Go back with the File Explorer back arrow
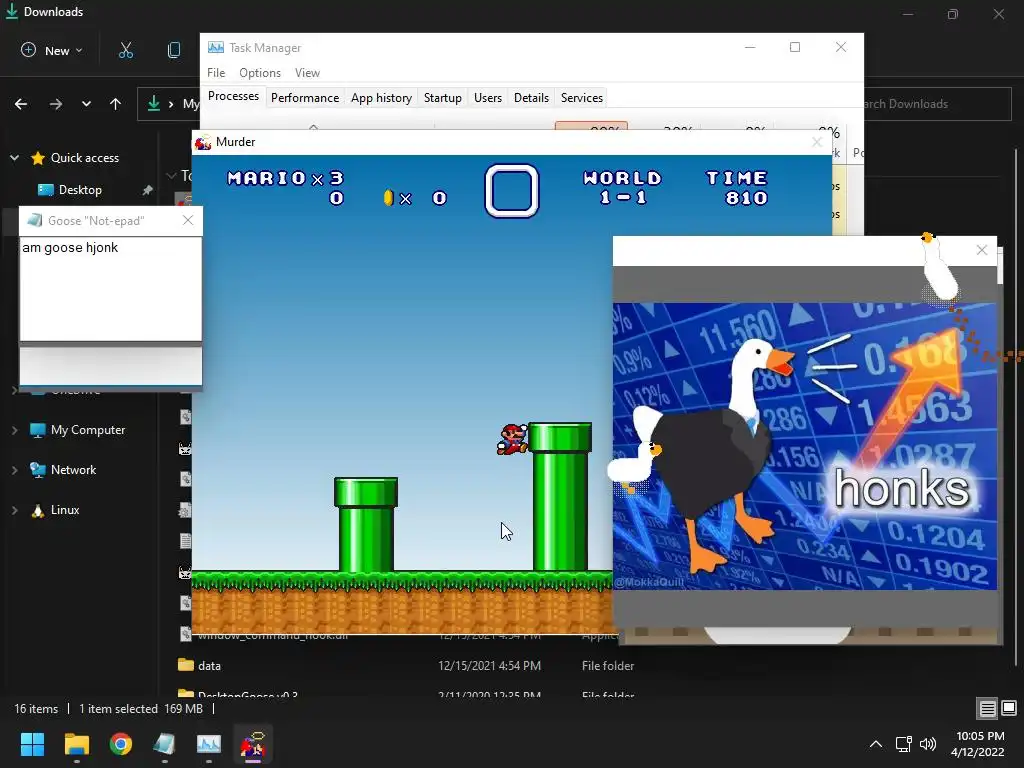Viewport: 1024px width, 768px height. (21, 104)
